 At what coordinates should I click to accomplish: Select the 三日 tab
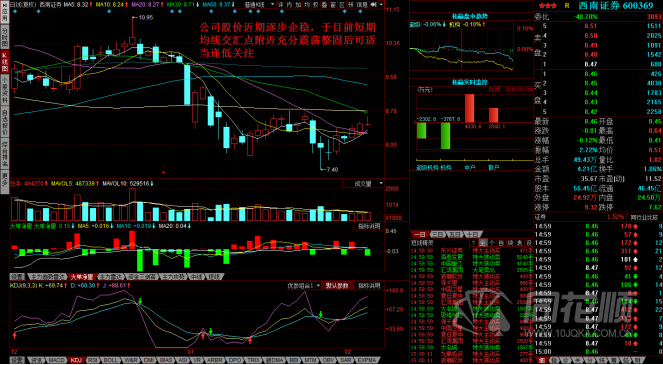click(x=438, y=234)
